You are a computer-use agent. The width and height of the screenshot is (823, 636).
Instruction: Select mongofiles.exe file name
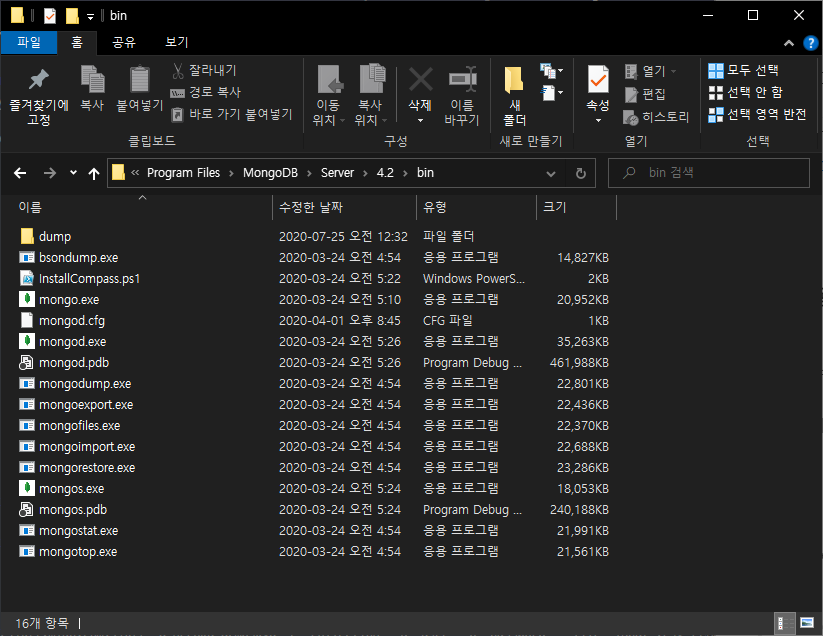tap(79, 426)
